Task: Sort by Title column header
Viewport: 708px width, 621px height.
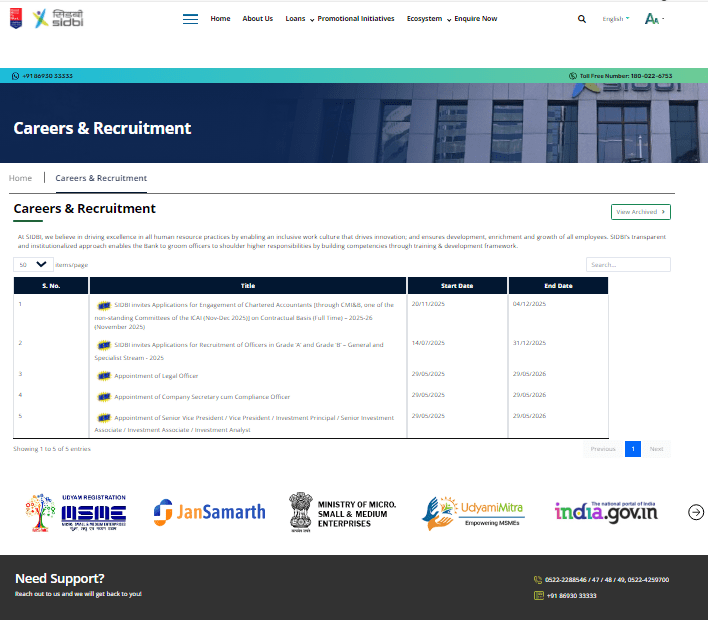Action: coord(248,286)
